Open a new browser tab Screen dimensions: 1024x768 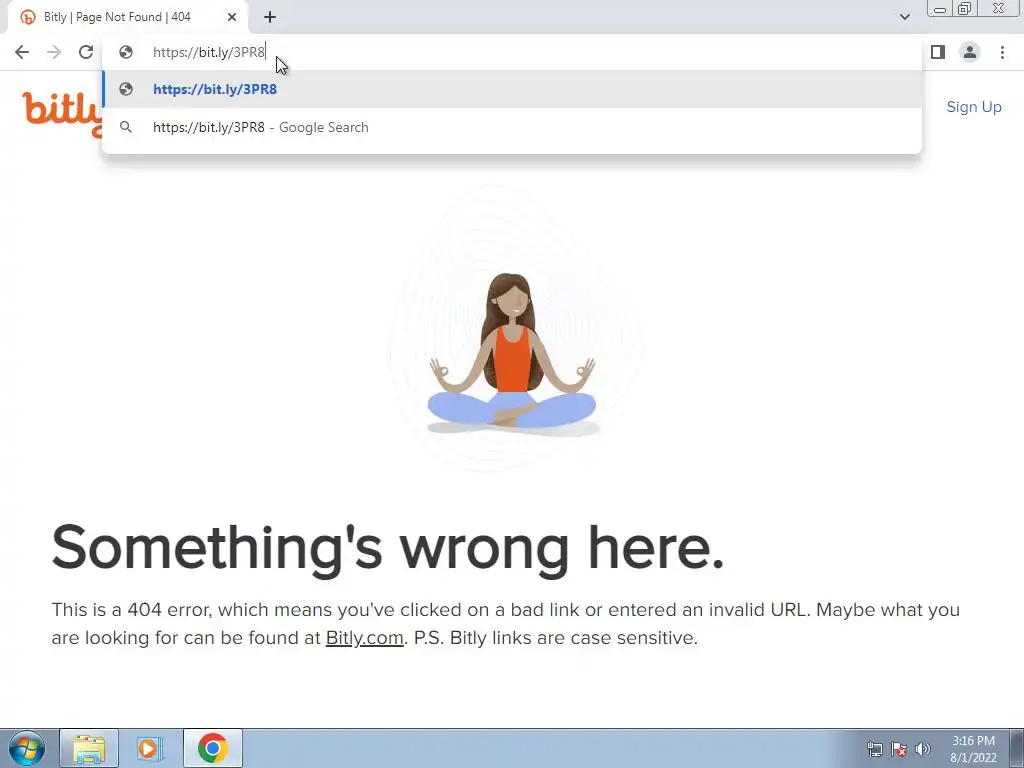click(270, 17)
